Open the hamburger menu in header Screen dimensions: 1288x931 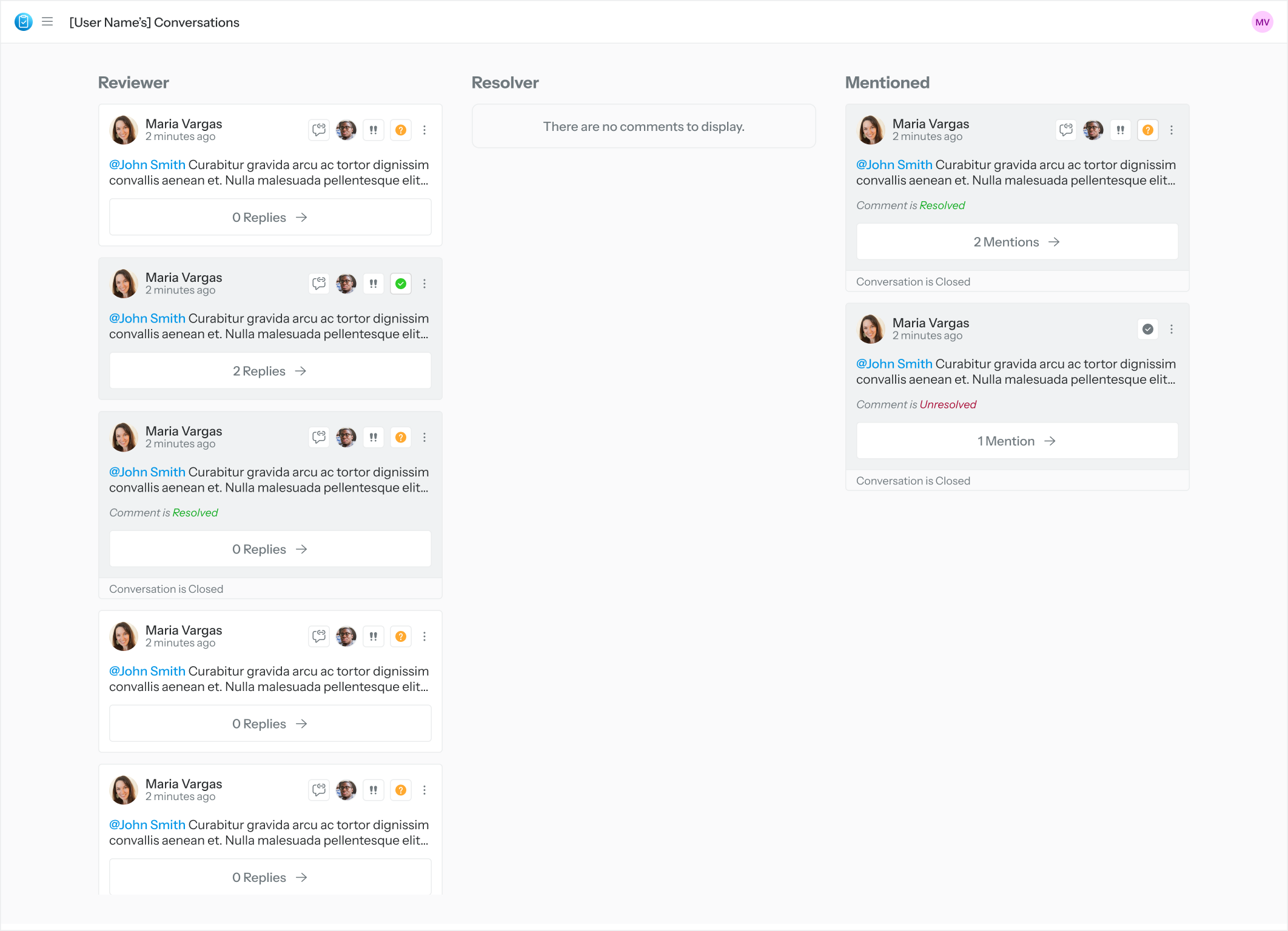coord(47,22)
